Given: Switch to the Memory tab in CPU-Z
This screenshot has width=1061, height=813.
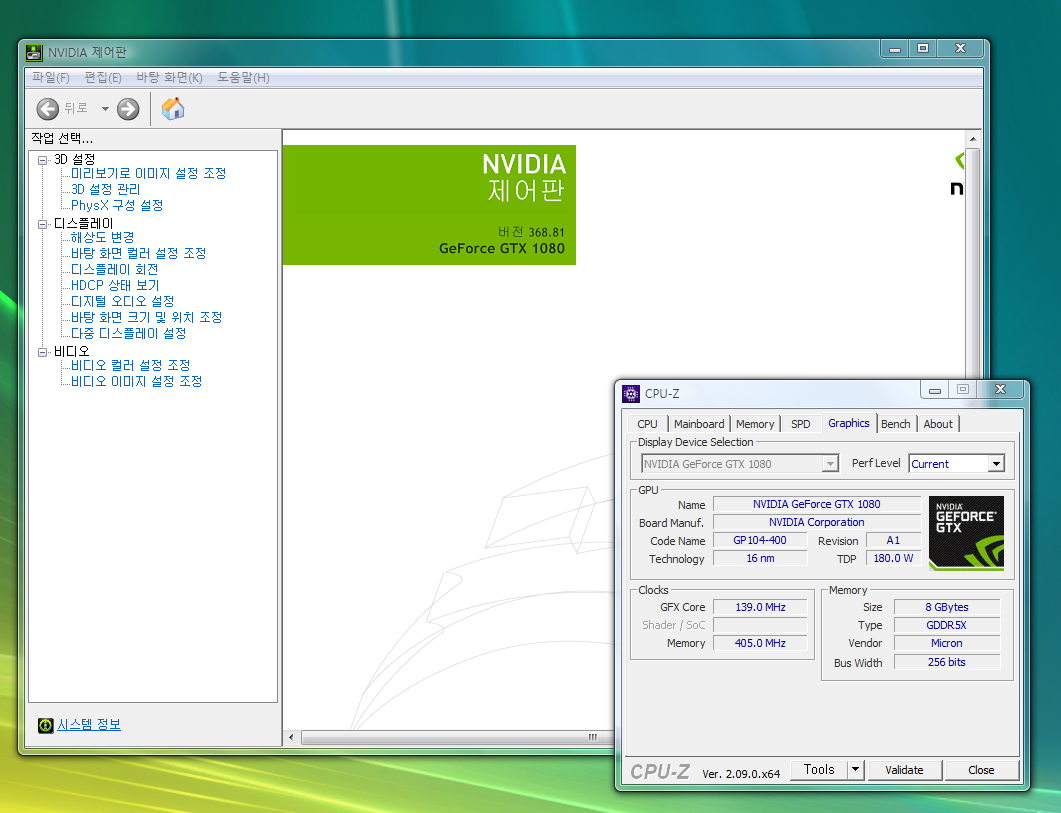Looking at the screenshot, I should click(x=755, y=424).
